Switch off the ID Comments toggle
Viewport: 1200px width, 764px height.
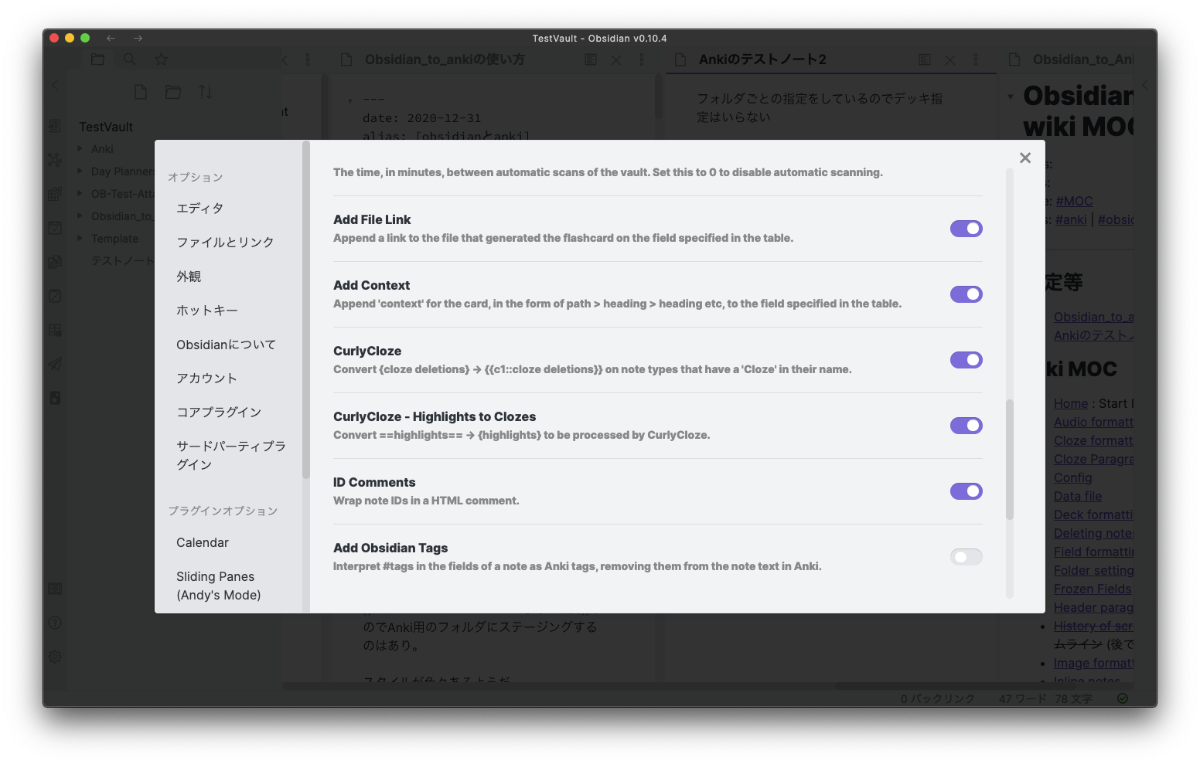tap(966, 491)
